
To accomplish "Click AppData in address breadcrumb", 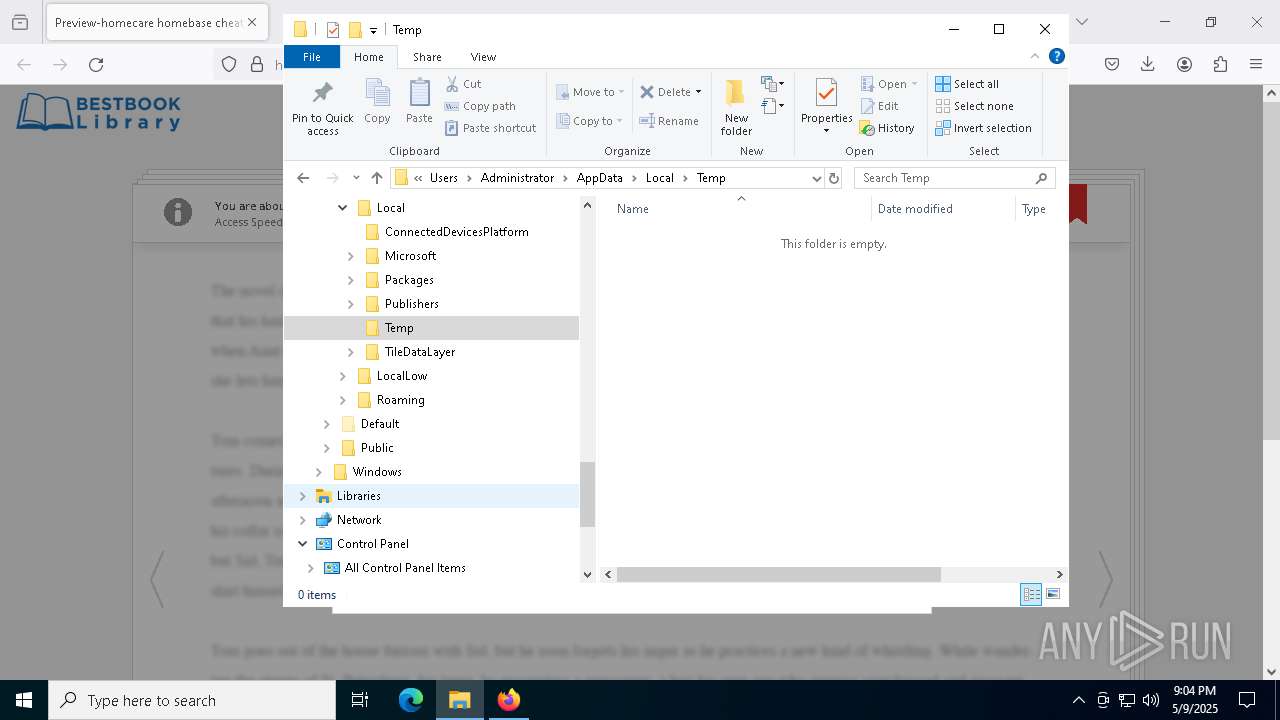I will pos(599,178).
